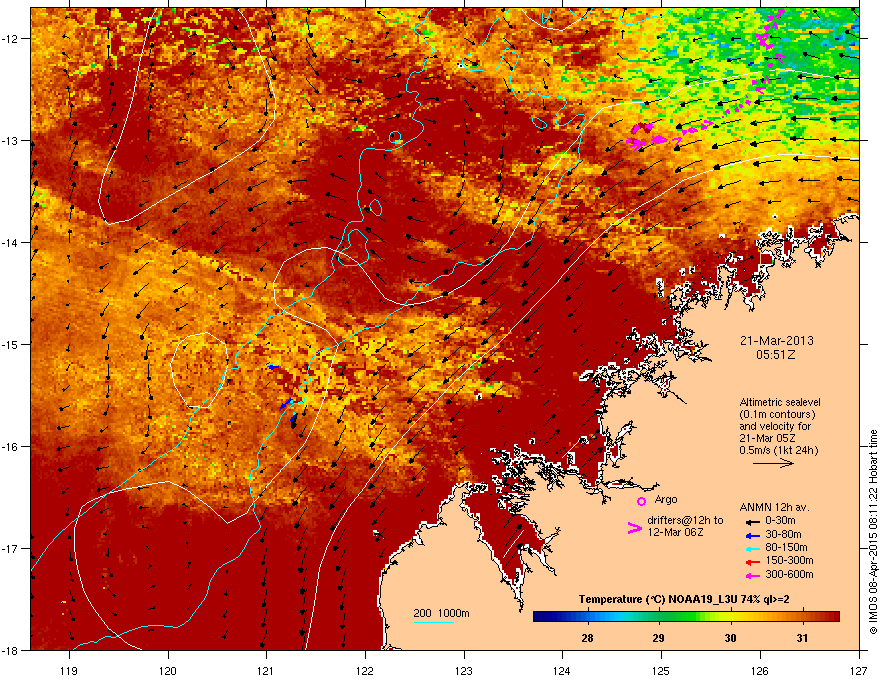Click the colorbar tick label '28'

[x=587, y=638]
